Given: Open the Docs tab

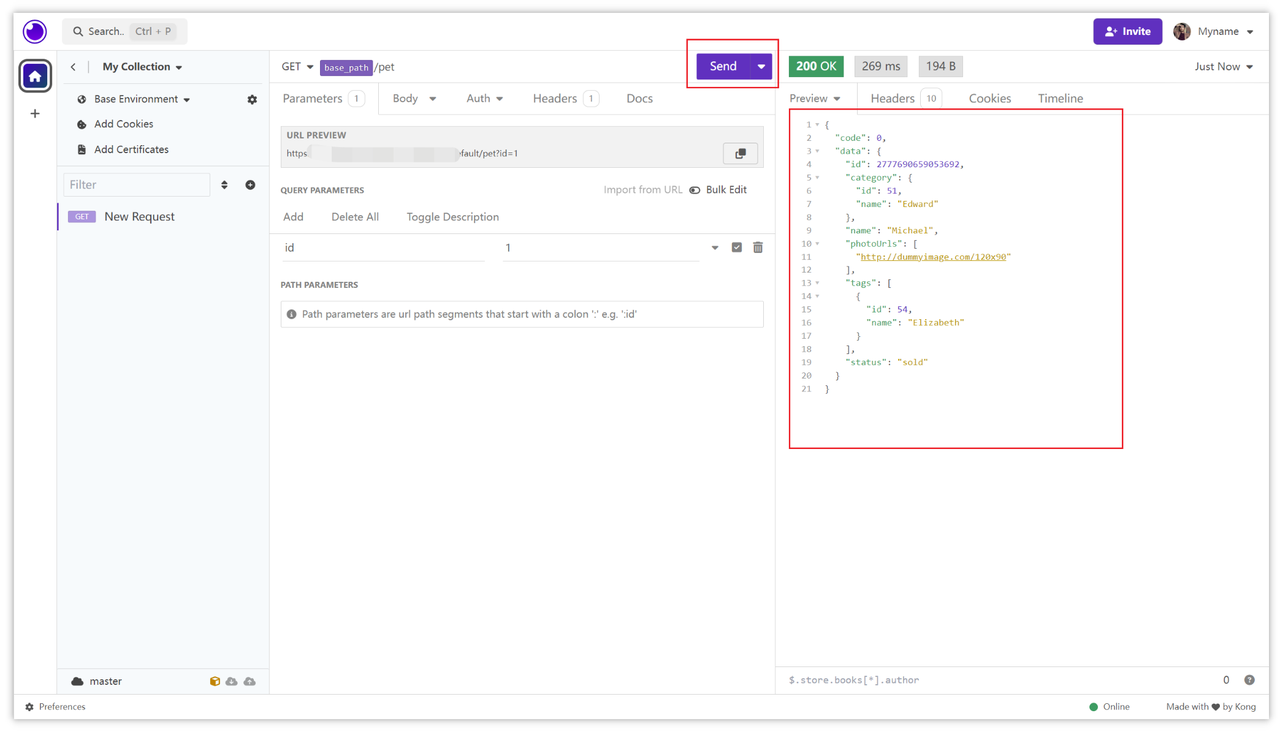Looking at the screenshot, I should point(639,98).
